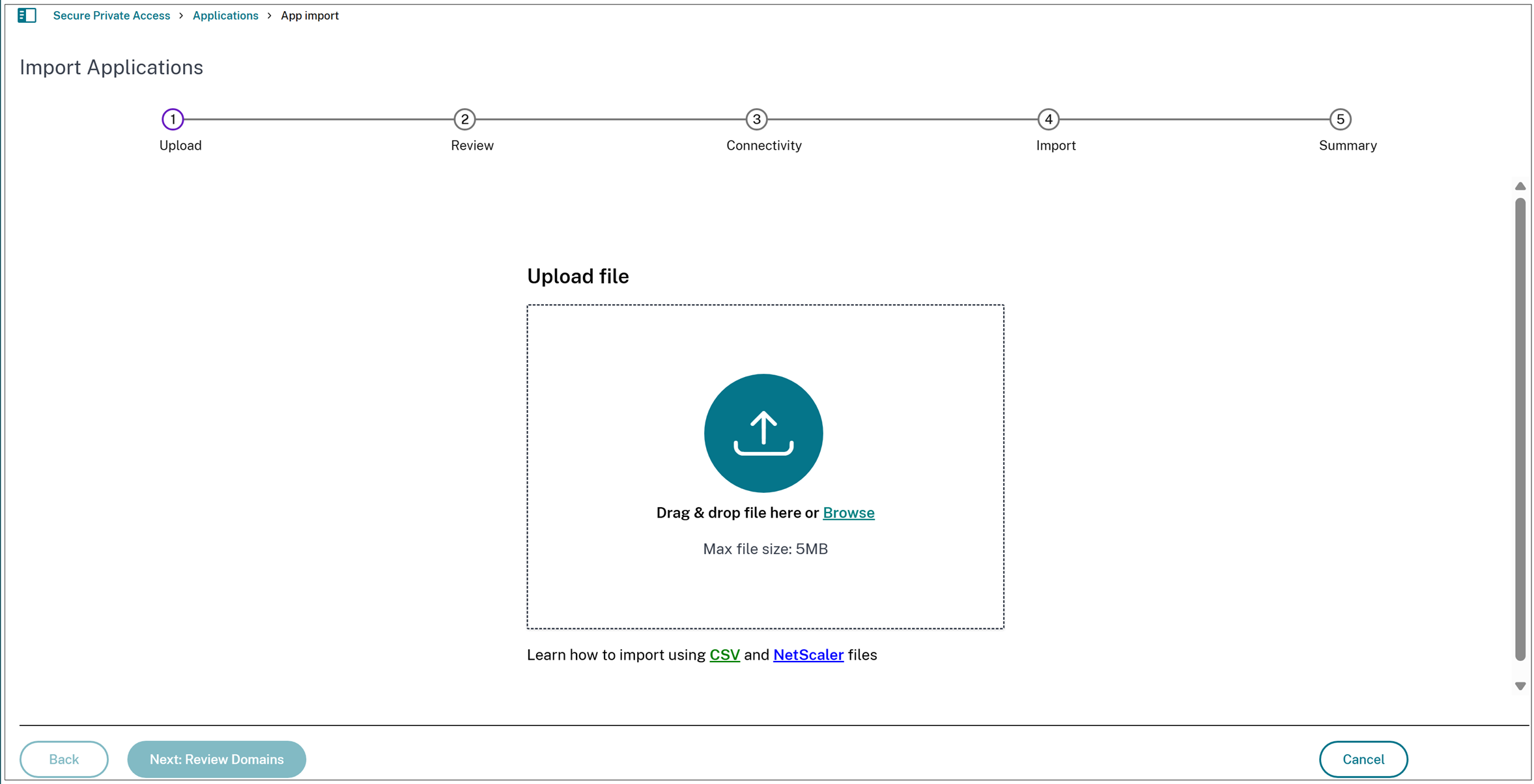Select the Import step circle
1534x784 pixels.
coord(1048,119)
